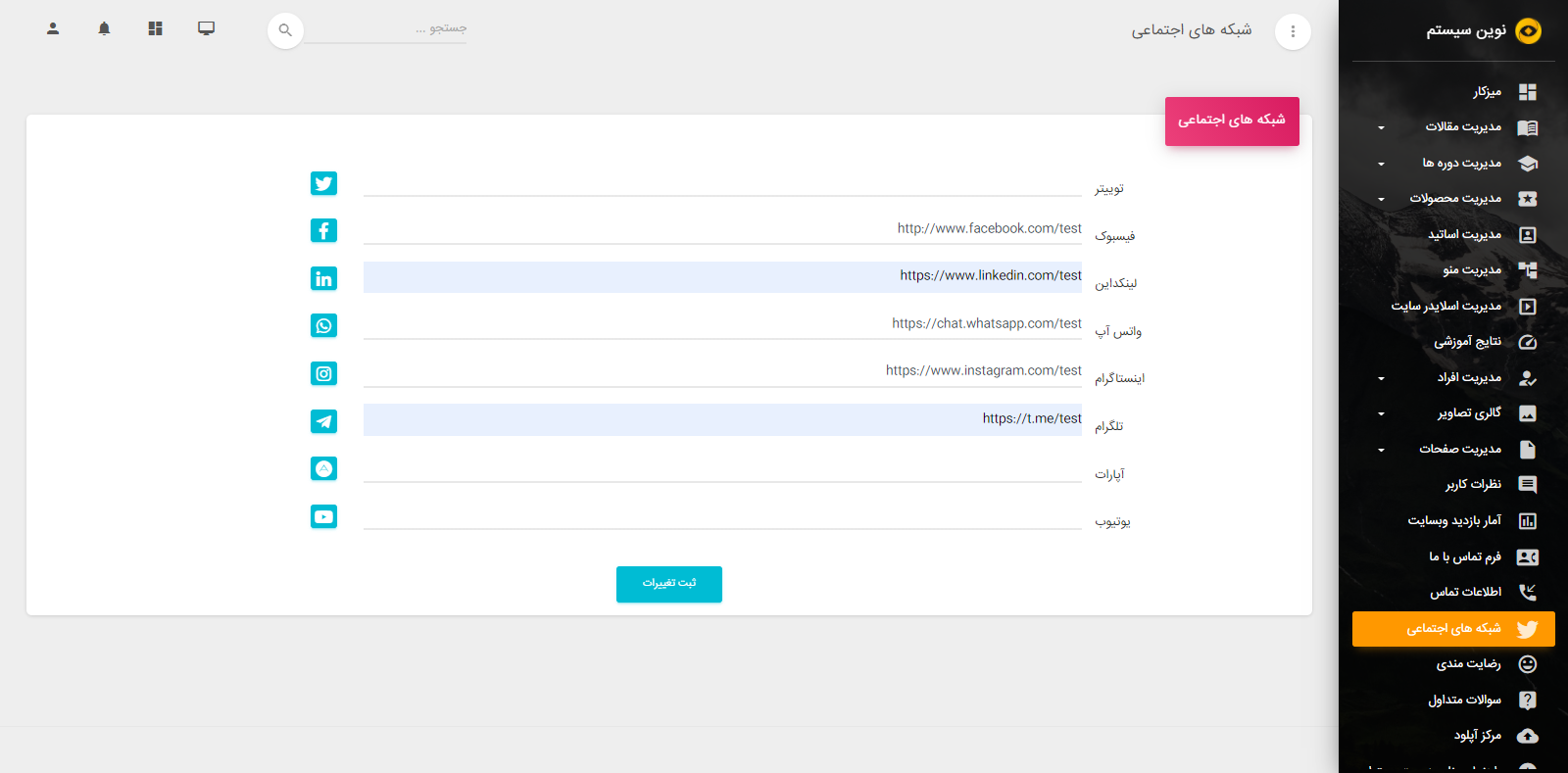Expand مدیریت مقالات submenu arrow
Screen dimensions: 1568x773
(1381, 127)
